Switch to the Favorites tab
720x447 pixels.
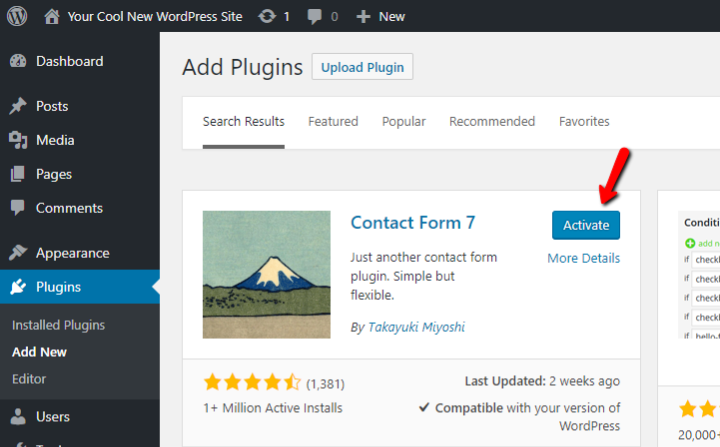pos(584,121)
